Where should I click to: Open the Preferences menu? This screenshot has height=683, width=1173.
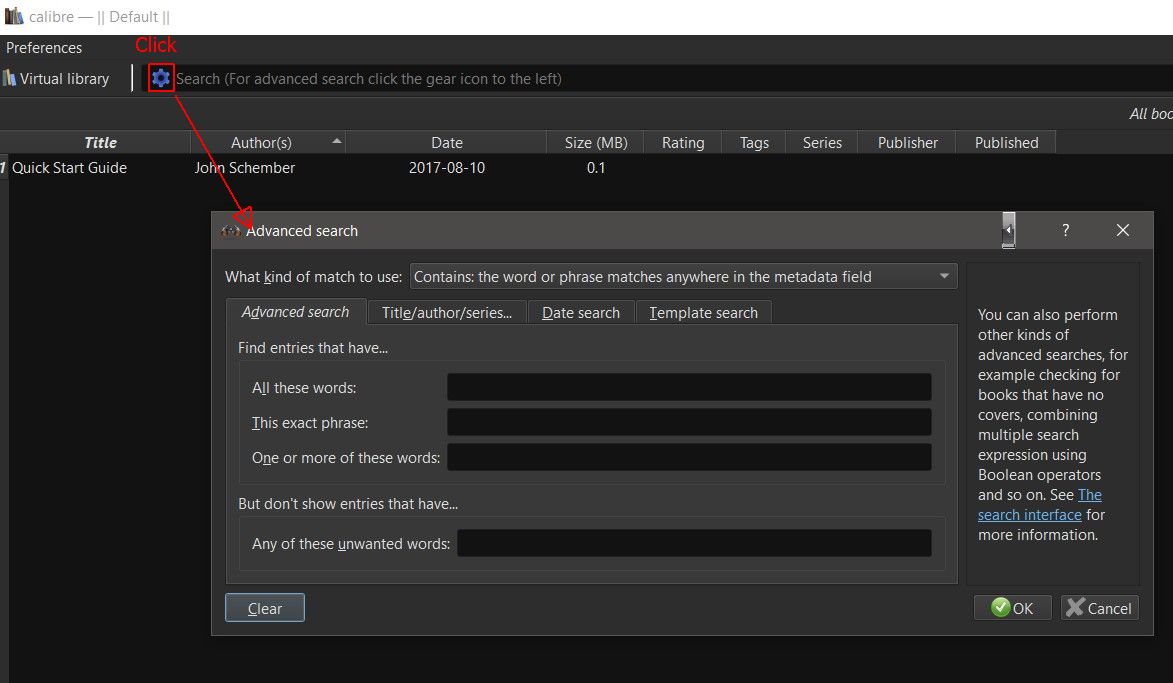(x=44, y=47)
